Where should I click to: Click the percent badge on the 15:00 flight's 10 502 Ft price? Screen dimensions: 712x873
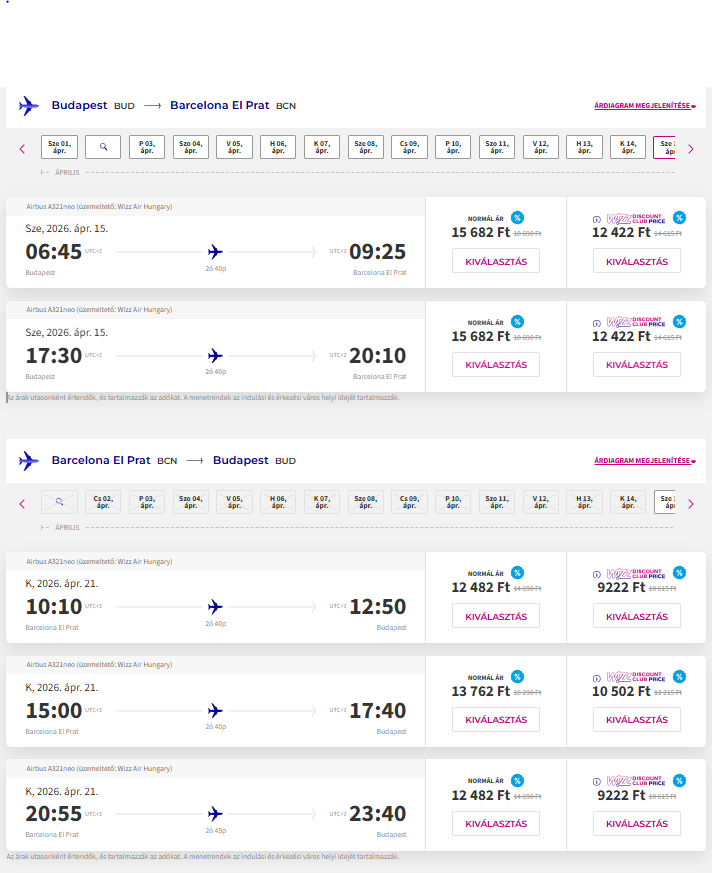(x=679, y=677)
